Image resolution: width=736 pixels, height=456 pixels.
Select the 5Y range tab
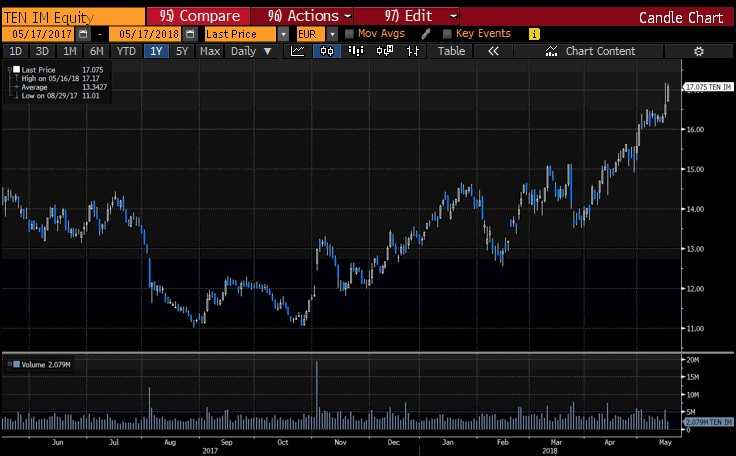182,51
